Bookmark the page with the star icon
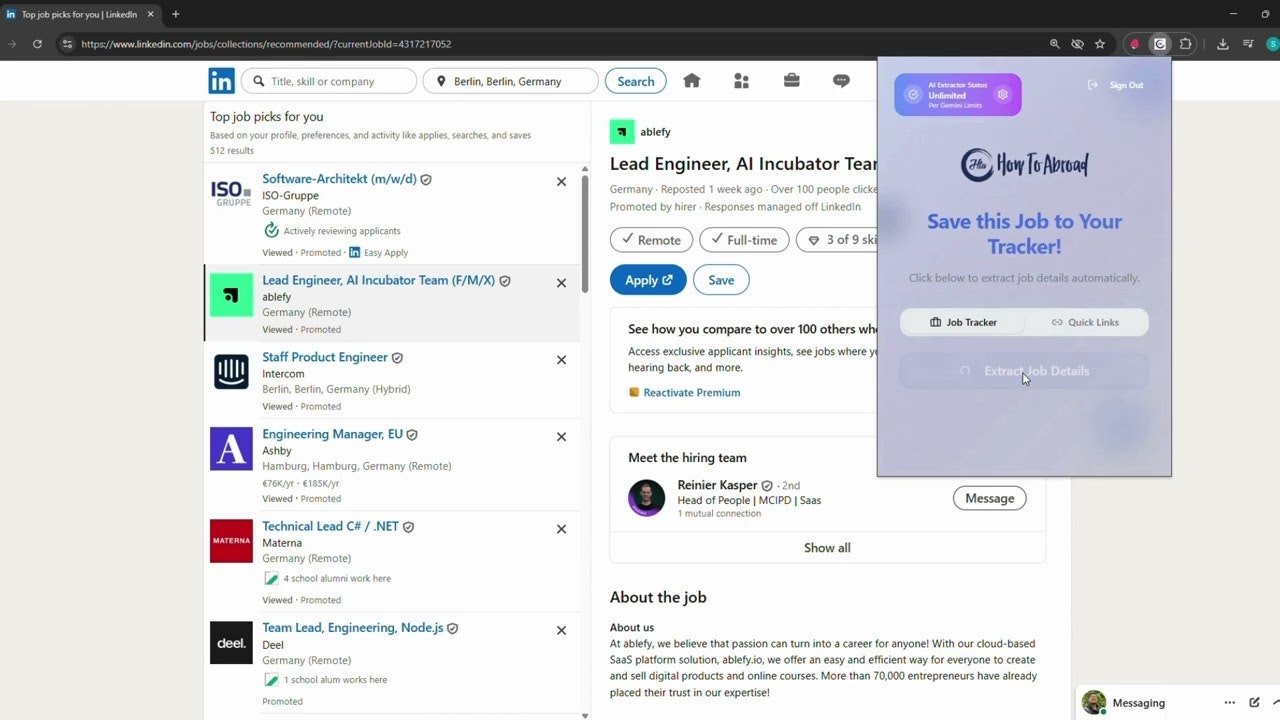1280x720 pixels. point(1100,44)
